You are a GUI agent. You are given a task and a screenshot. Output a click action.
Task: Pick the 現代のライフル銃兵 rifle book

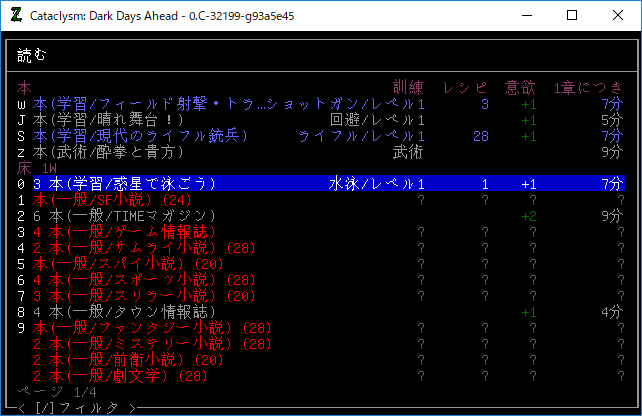(140, 136)
